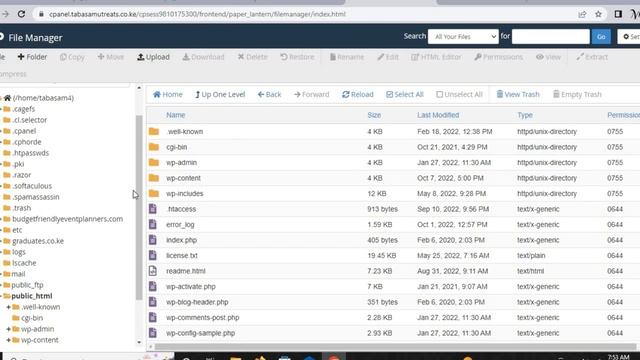This screenshot has width=640, height=360.
Task: Click the Copy toolbar button
Action: tap(72, 57)
